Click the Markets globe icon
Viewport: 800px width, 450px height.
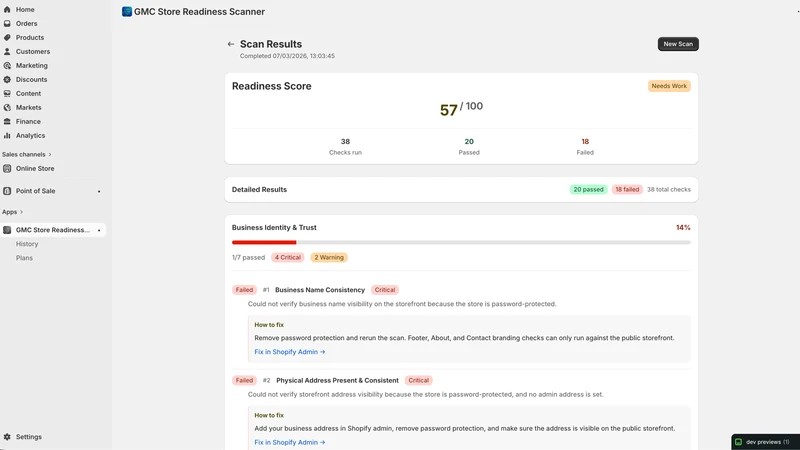(x=7, y=108)
